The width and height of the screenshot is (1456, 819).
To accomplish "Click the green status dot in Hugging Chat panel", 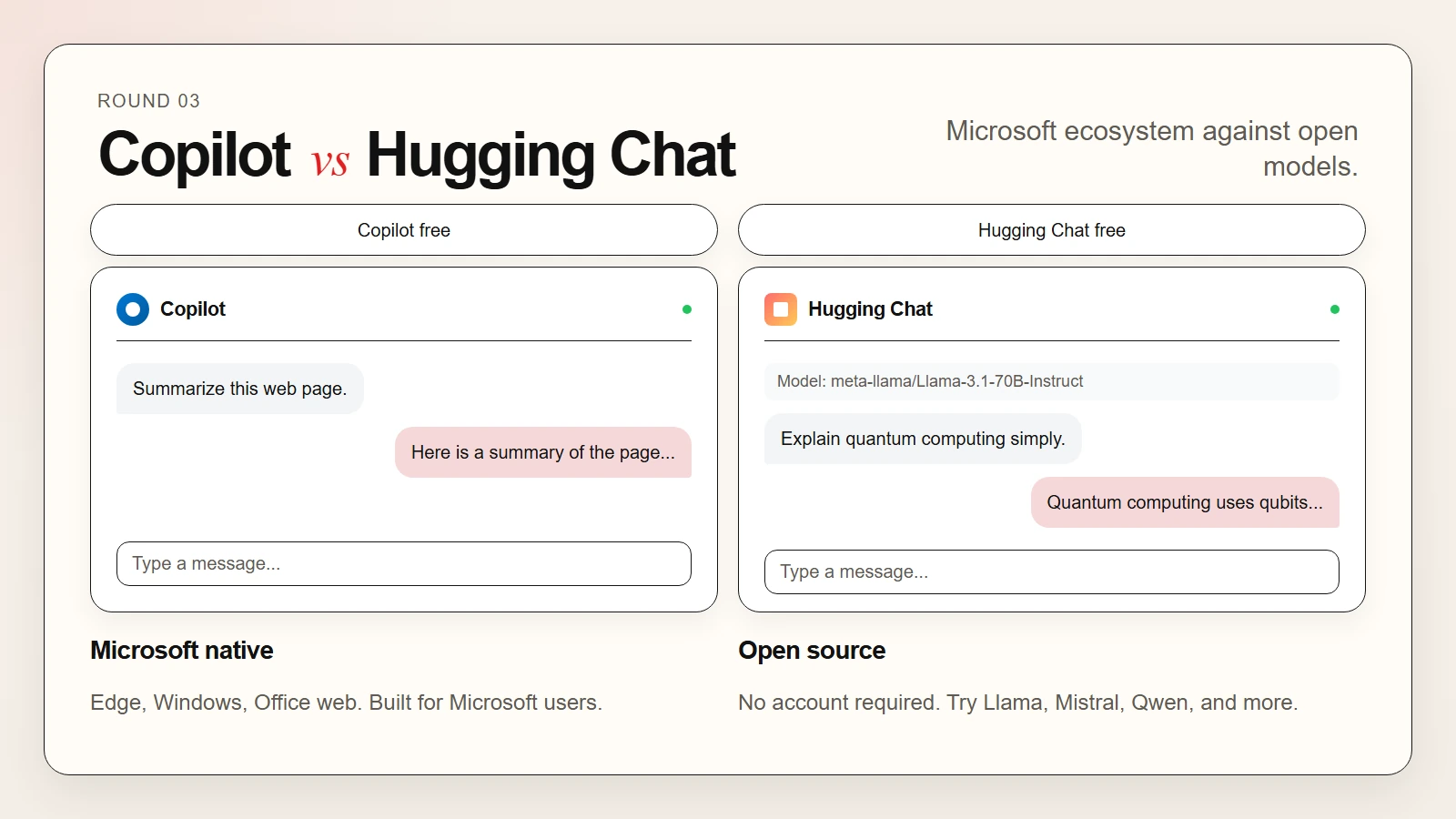I will pyautogui.click(x=1335, y=309).
